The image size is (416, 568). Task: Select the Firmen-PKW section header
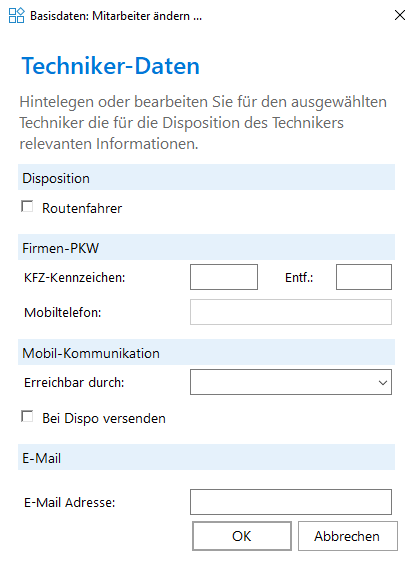(x=207, y=247)
